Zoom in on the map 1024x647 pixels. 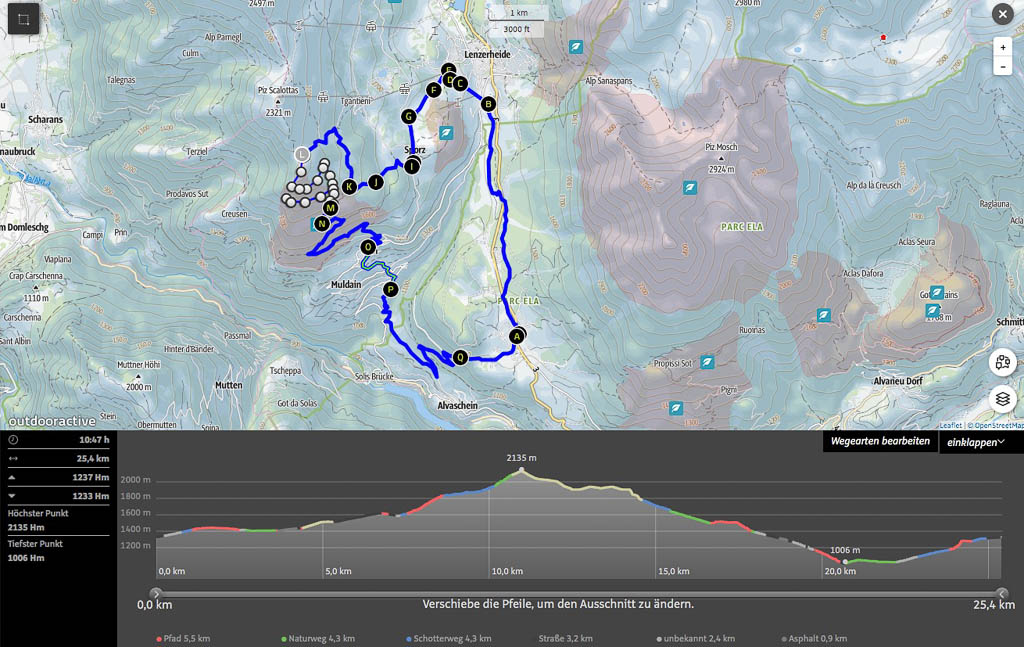(x=1002, y=47)
